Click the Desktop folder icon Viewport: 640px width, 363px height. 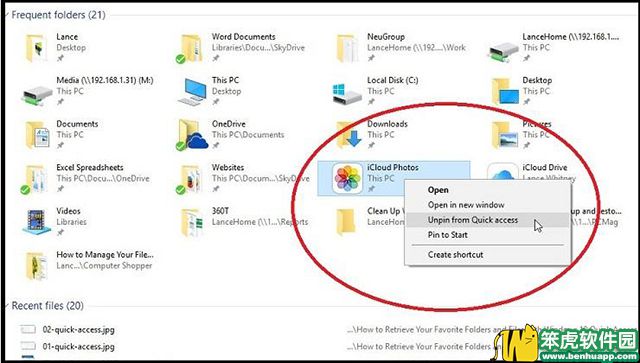pos(505,92)
